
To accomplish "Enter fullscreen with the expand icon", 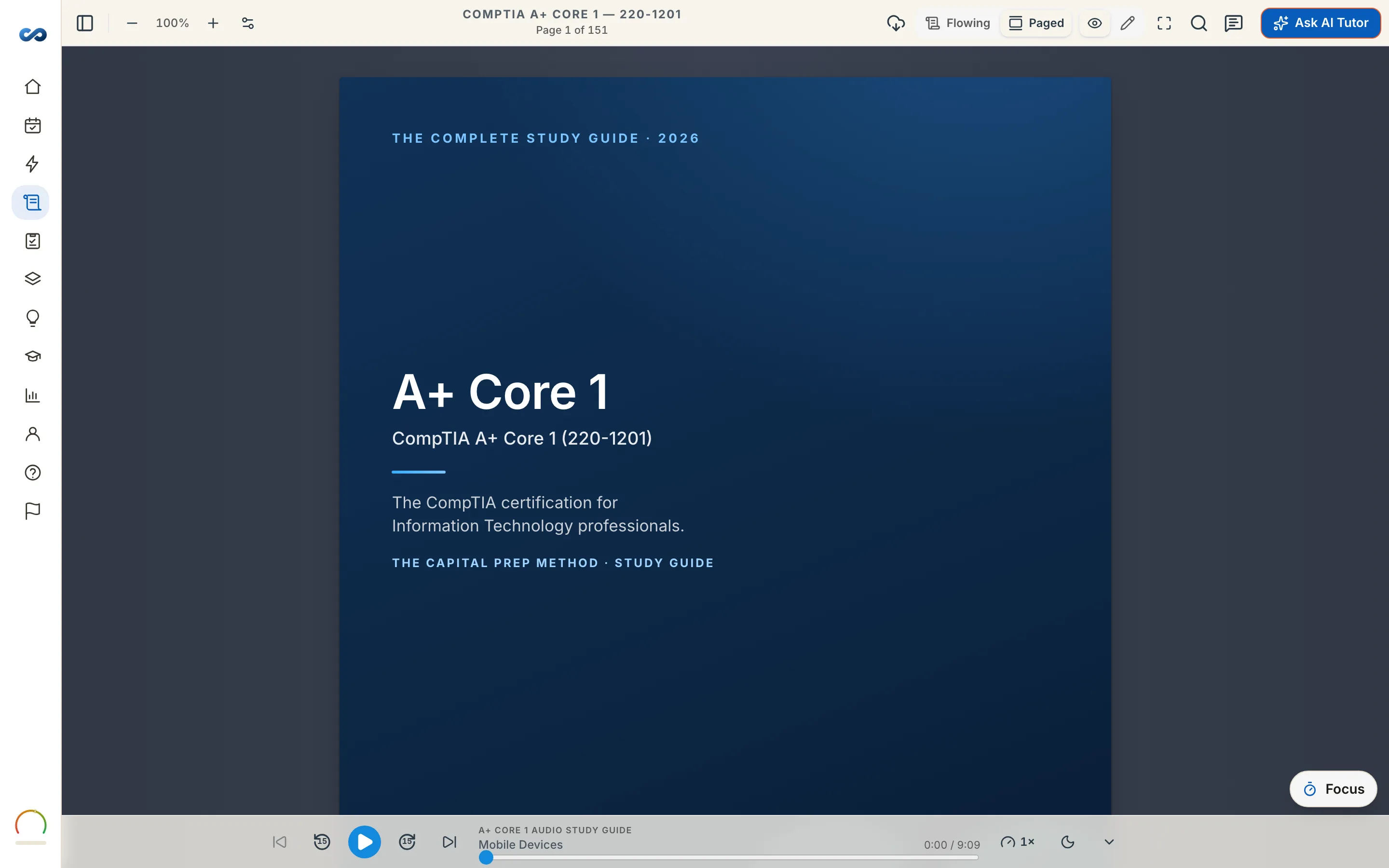I will [1164, 23].
